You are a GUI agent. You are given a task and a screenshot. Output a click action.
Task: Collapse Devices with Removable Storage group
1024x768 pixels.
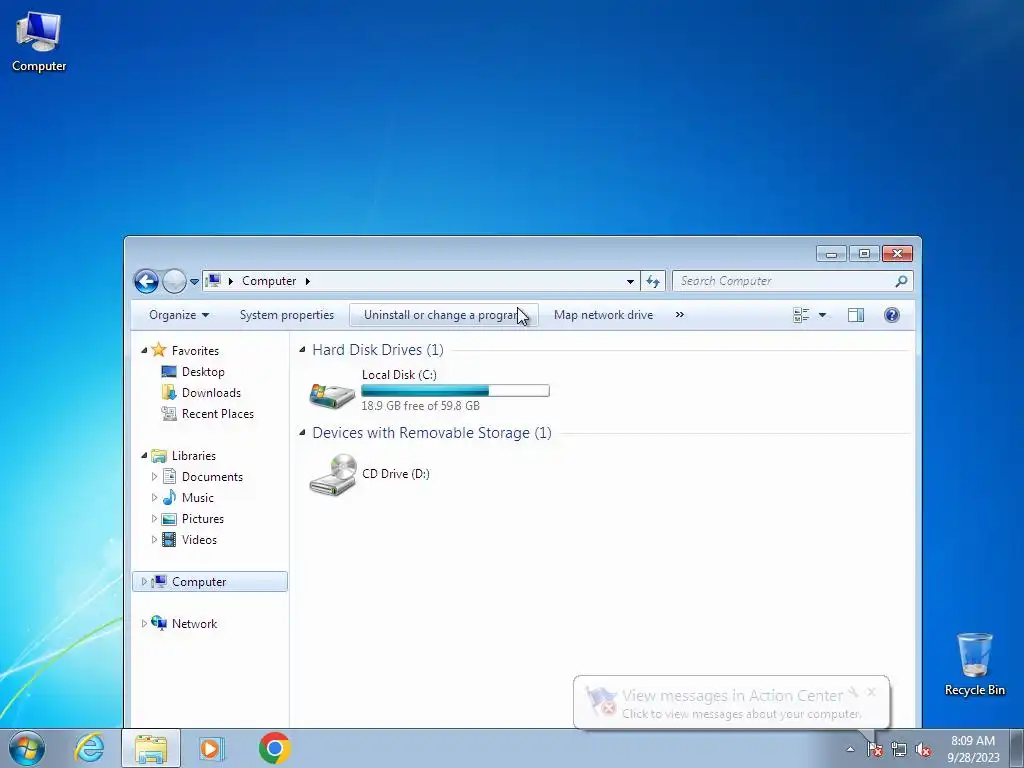(302, 432)
